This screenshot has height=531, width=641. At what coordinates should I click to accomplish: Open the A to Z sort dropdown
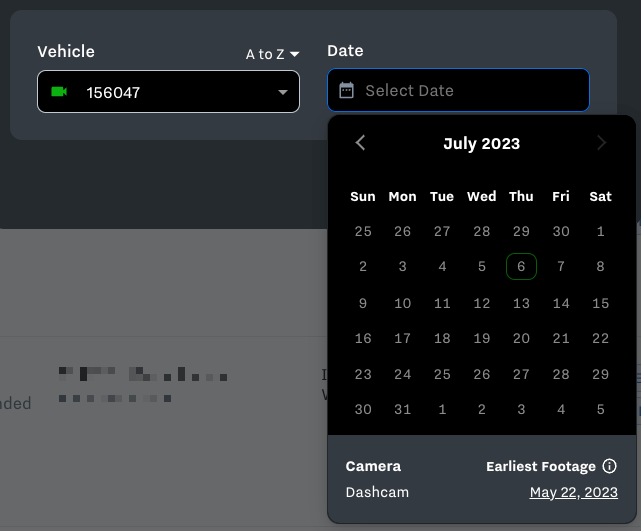pyautogui.click(x=273, y=54)
